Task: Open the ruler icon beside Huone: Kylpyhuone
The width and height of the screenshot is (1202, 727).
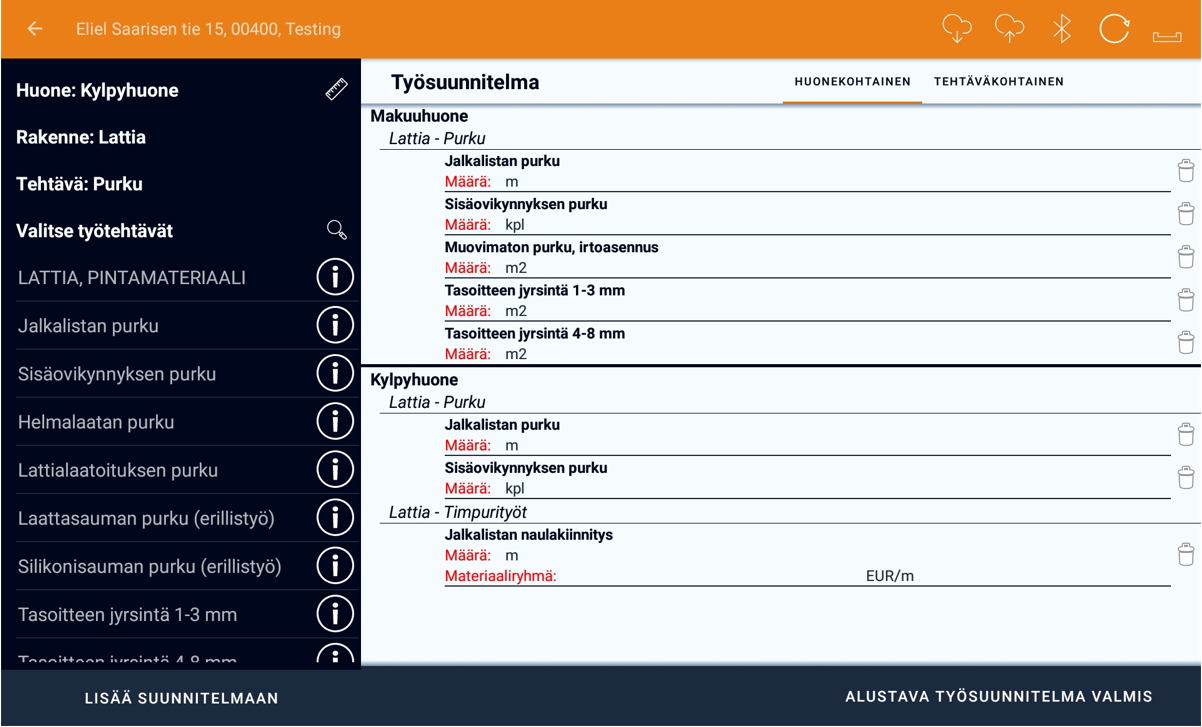Action: [336, 90]
